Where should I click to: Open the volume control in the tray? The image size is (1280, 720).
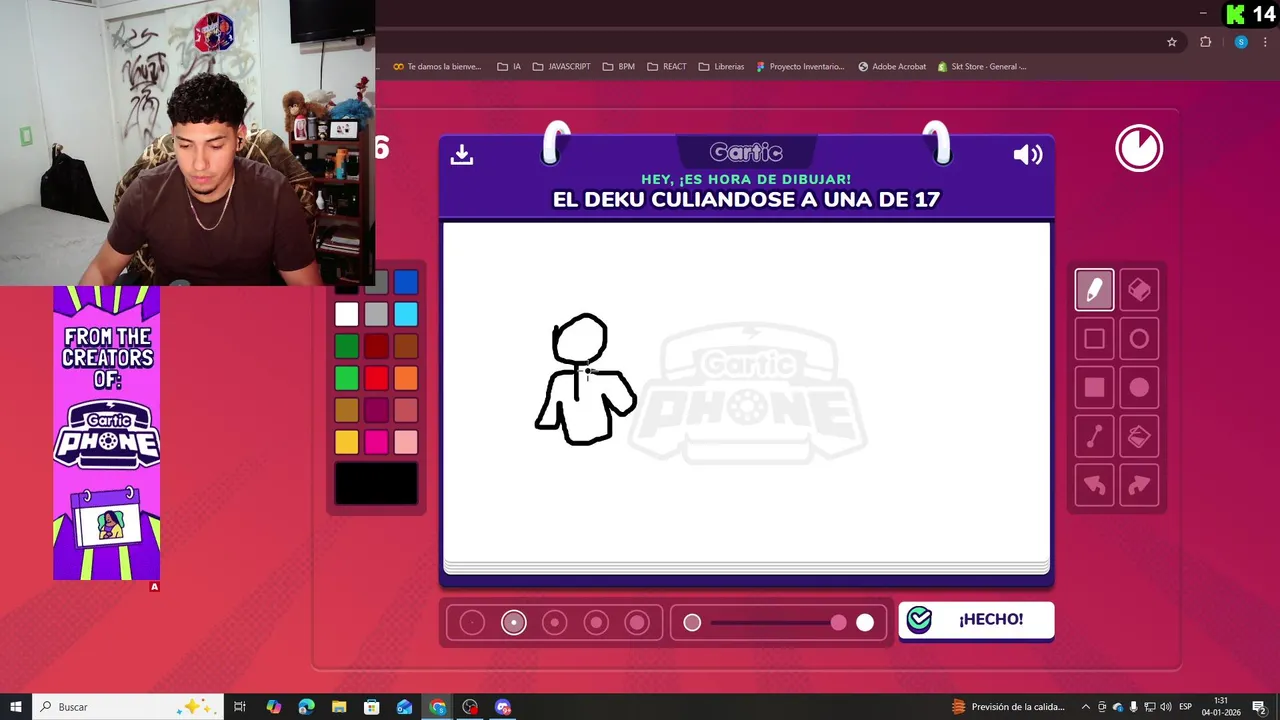tap(1165, 707)
